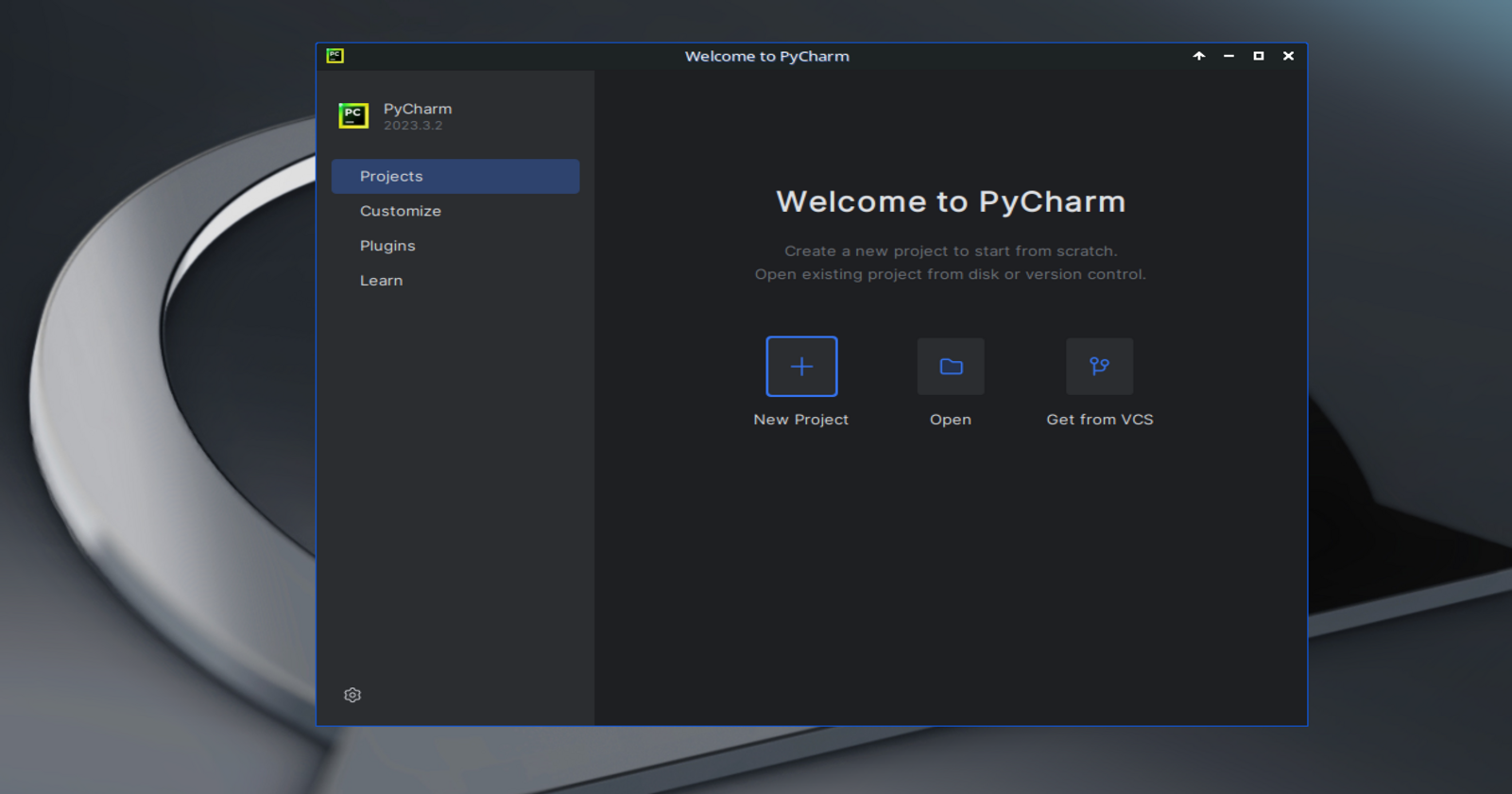Select the Projects tab
The width and height of the screenshot is (1512, 794).
(x=455, y=177)
